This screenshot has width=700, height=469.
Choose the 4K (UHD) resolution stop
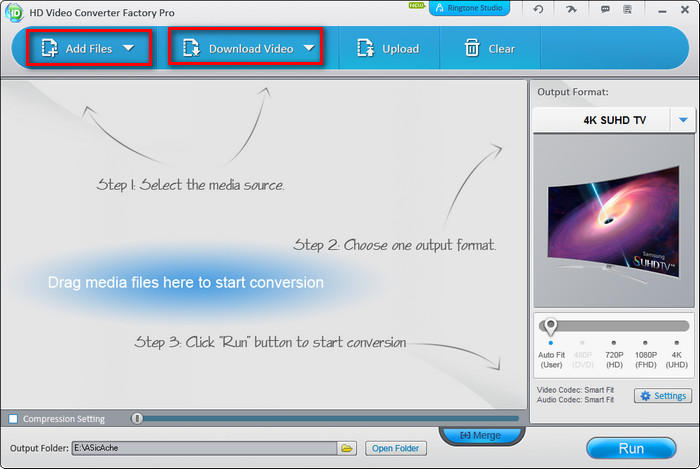pos(677,356)
